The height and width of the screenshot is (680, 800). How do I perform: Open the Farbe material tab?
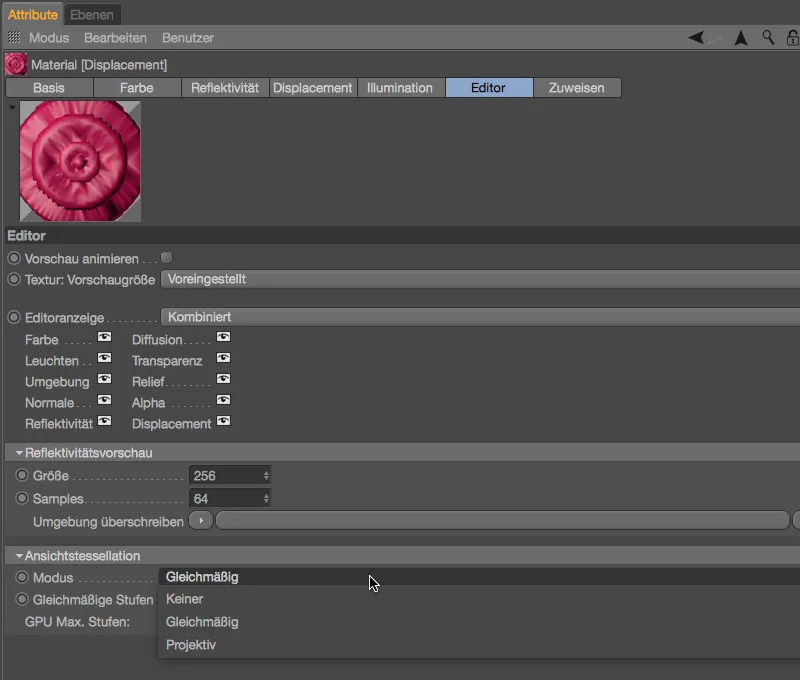pos(137,88)
